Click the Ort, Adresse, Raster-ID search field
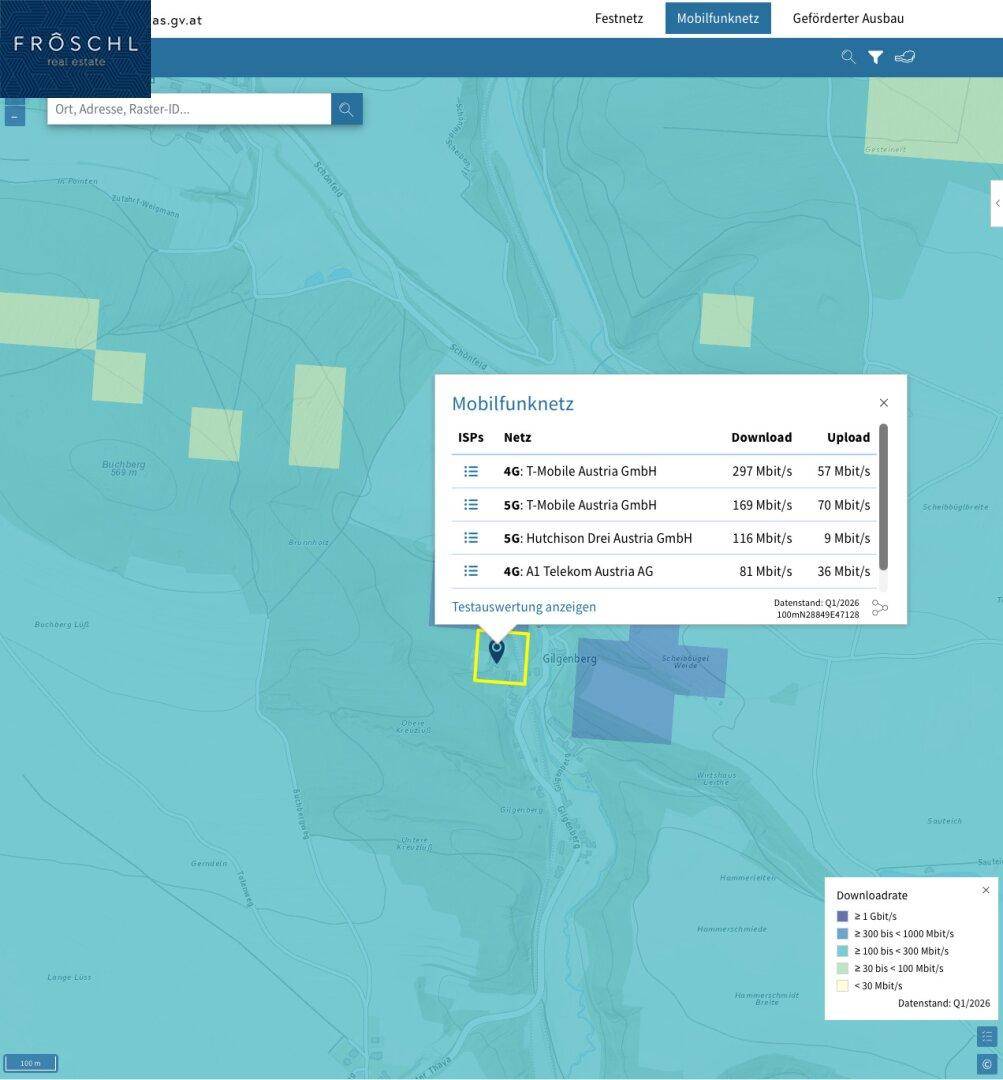The width and height of the screenshot is (1003, 1080). pyautogui.click(x=189, y=109)
